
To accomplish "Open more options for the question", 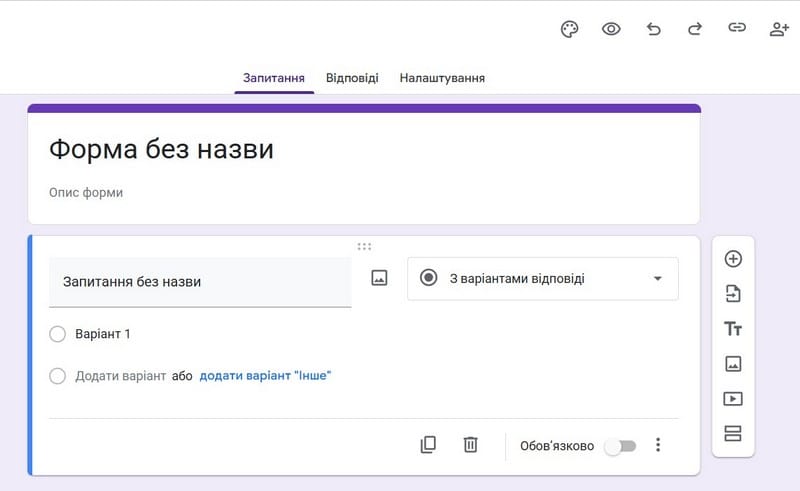I will click(x=658, y=445).
